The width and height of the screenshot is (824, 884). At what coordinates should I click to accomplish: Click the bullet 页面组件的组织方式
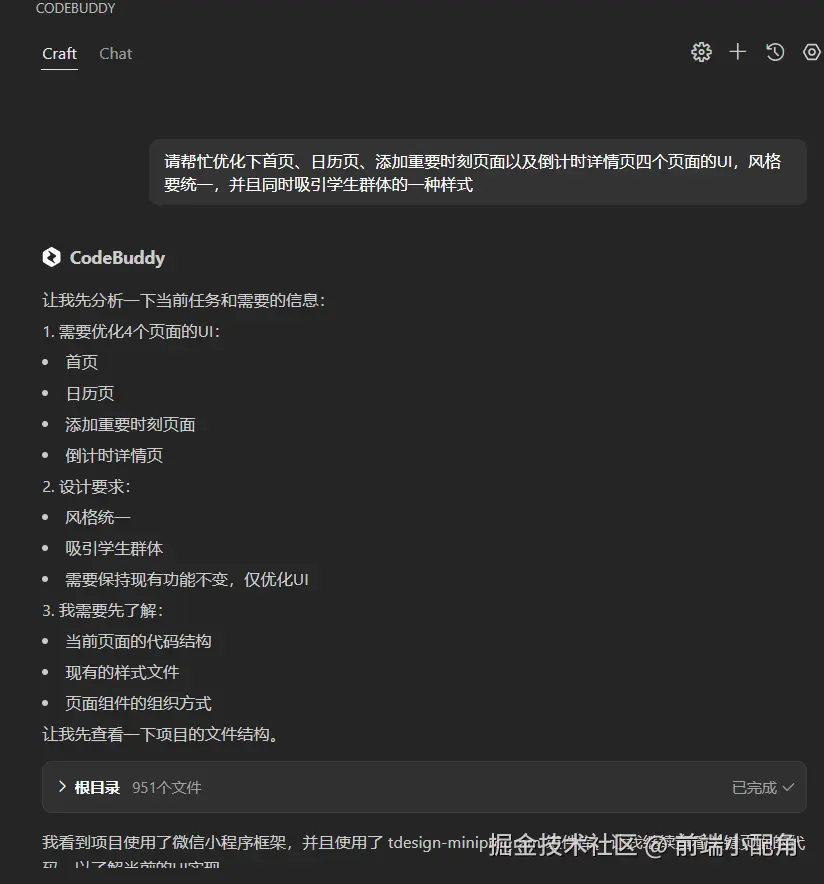tap(138, 703)
